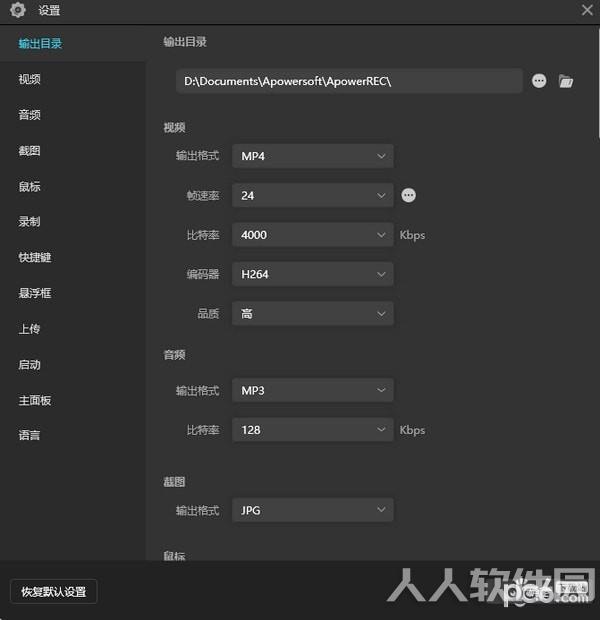Open the 音频 settings section in the sidebar
Image resolution: width=600 pixels, height=620 pixels.
pos(30,115)
